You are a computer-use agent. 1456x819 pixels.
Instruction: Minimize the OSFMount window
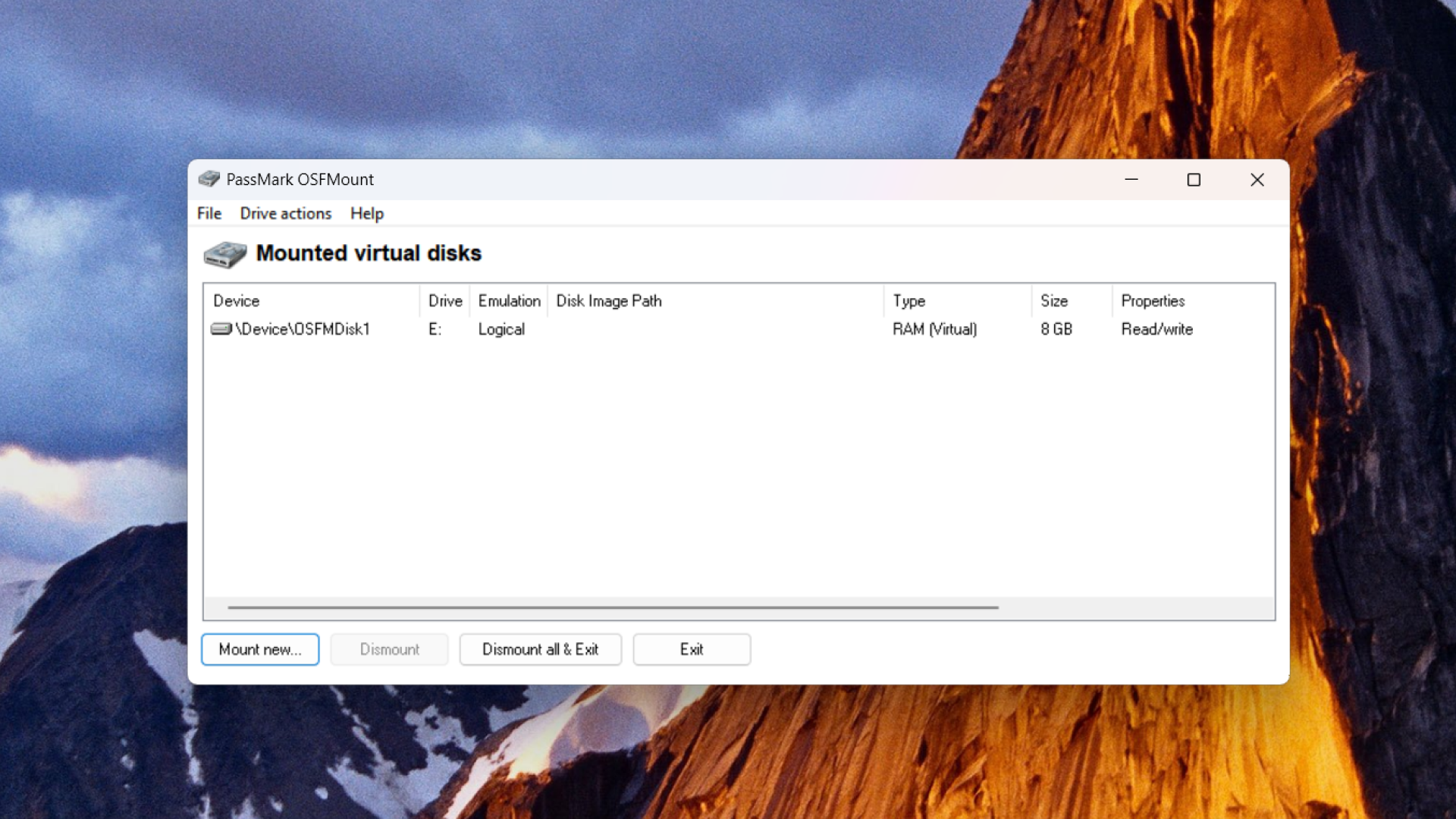tap(1131, 180)
